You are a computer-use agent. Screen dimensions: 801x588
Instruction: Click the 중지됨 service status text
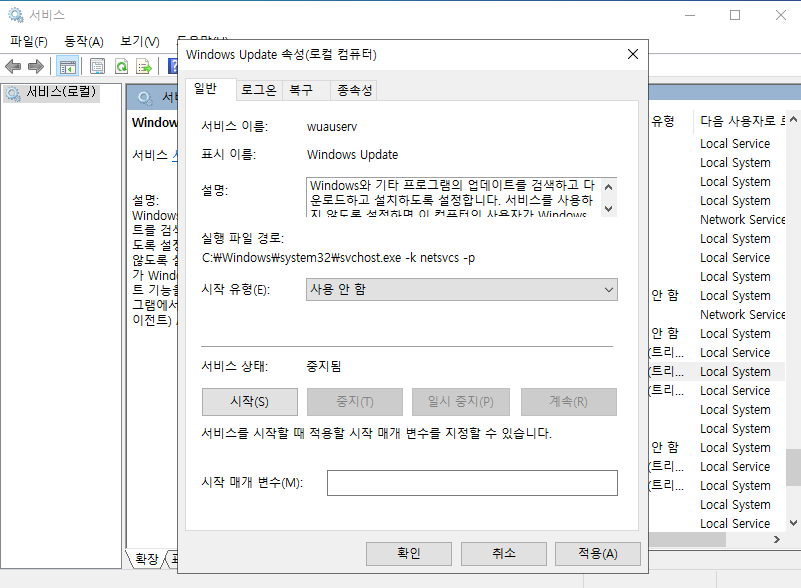pyautogui.click(x=323, y=366)
